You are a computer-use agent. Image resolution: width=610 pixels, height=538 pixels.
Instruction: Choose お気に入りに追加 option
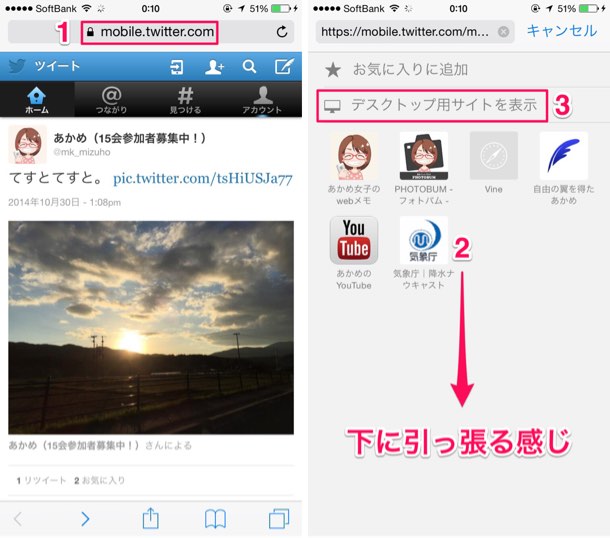(x=459, y=70)
